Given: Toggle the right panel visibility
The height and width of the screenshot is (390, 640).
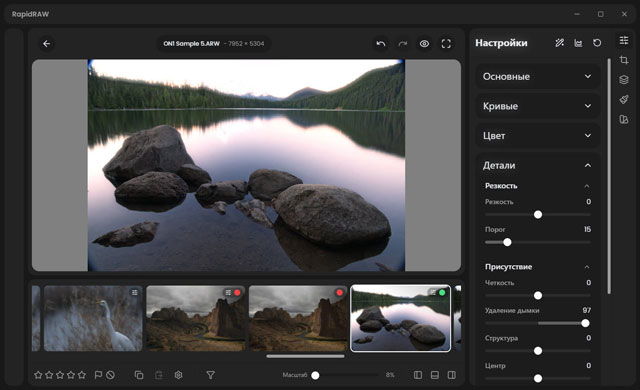Looking at the screenshot, I should click(451, 375).
